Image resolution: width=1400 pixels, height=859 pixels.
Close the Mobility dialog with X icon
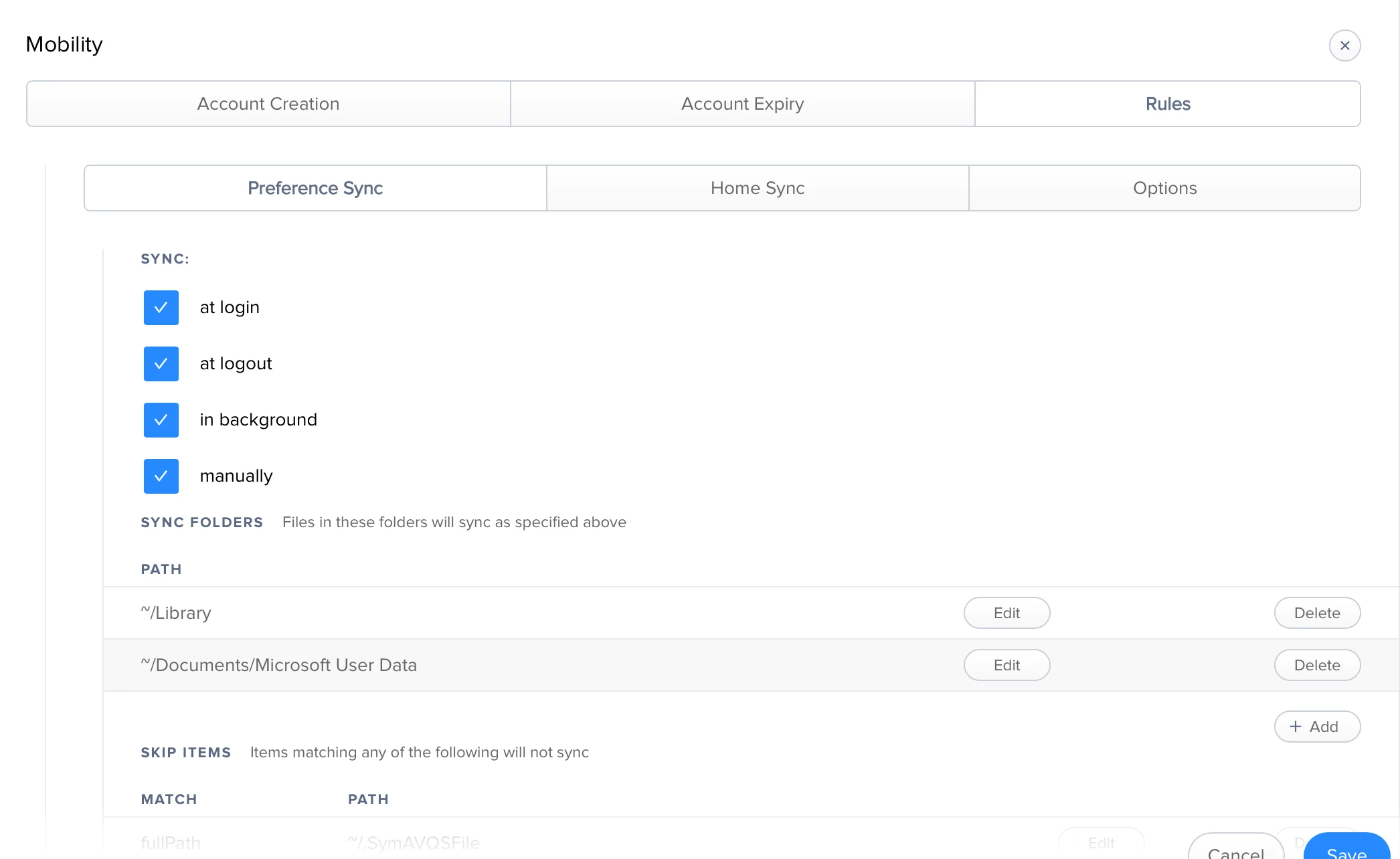[x=1344, y=45]
